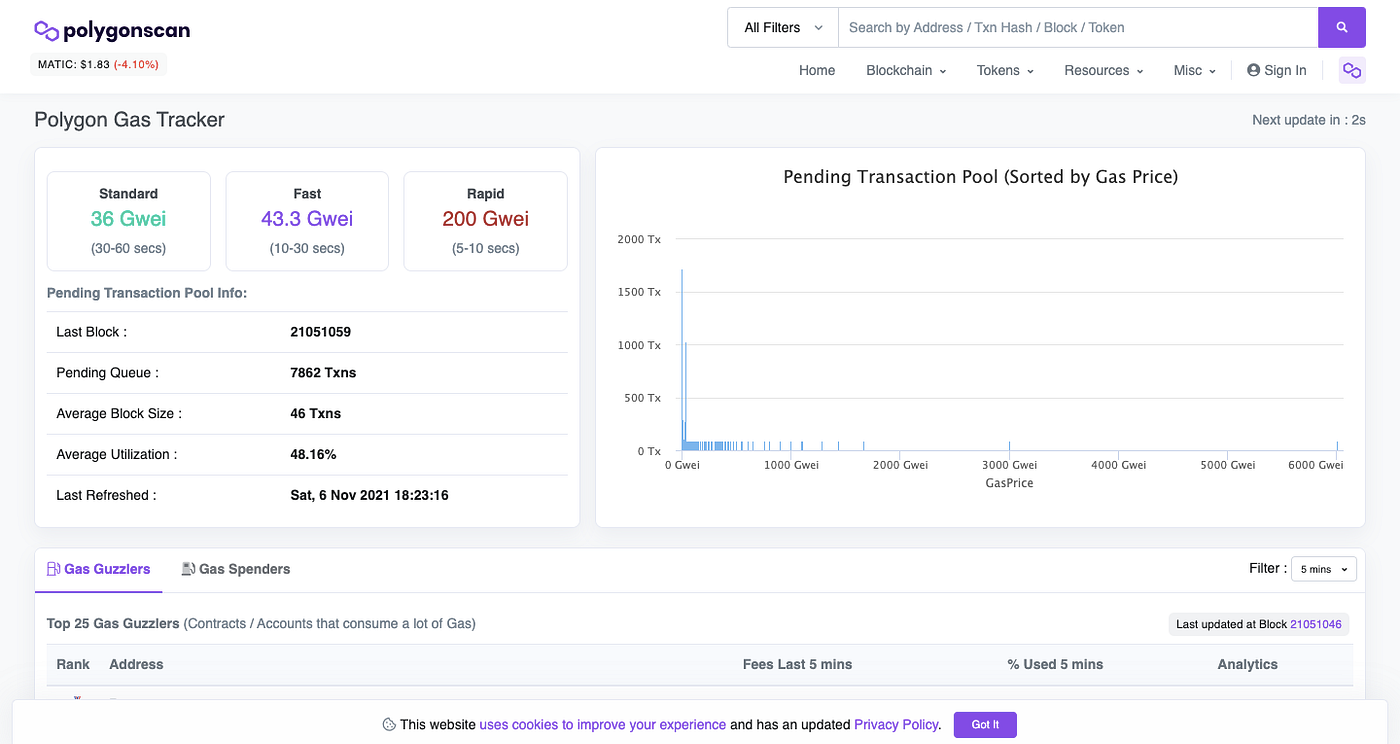Image resolution: width=1400 pixels, height=744 pixels.
Task: Click the % Used 5 mins header
Action: point(1055,664)
